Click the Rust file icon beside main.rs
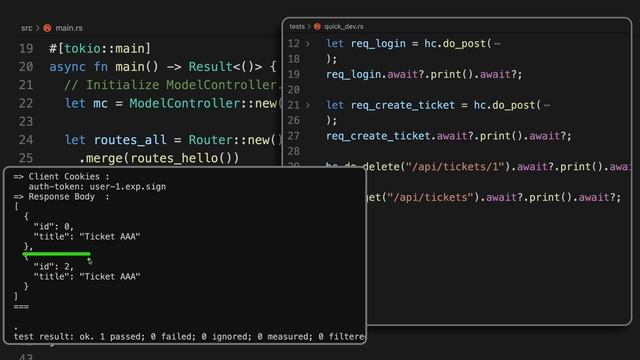Viewport: 640px width, 360px height. (x=47, y=28)
